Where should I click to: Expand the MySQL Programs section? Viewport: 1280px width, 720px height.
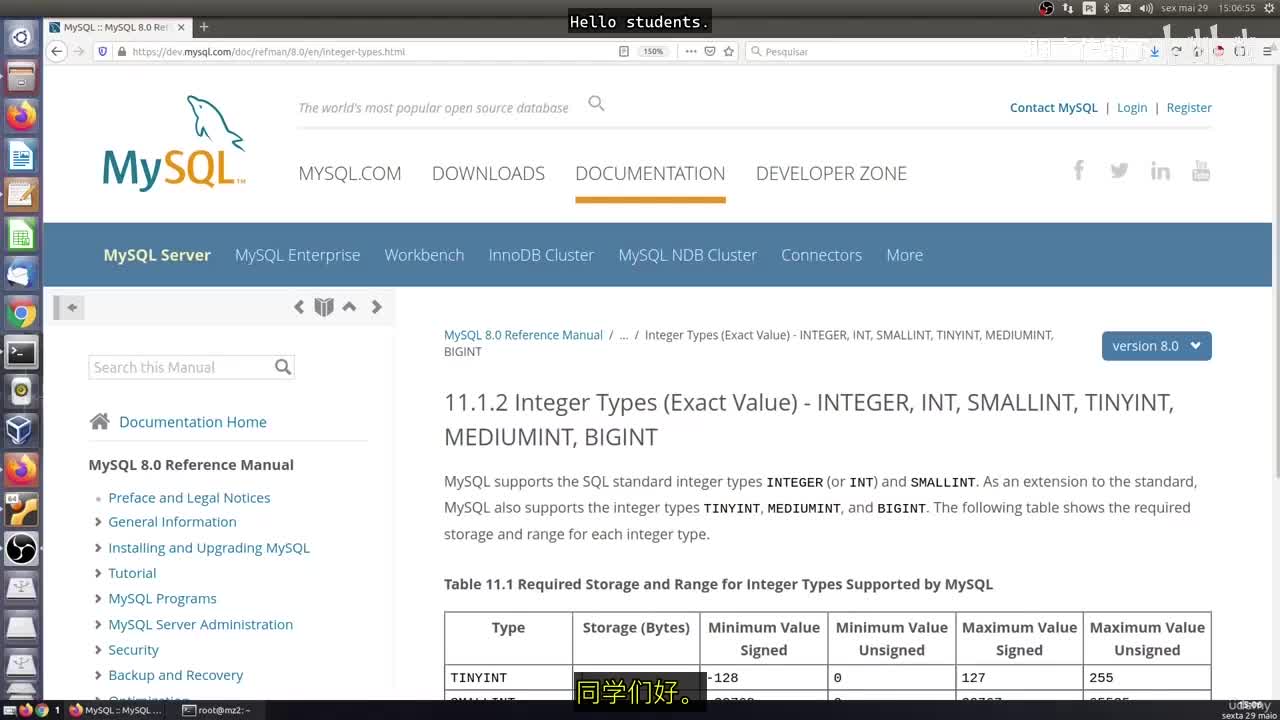point(98,599)
